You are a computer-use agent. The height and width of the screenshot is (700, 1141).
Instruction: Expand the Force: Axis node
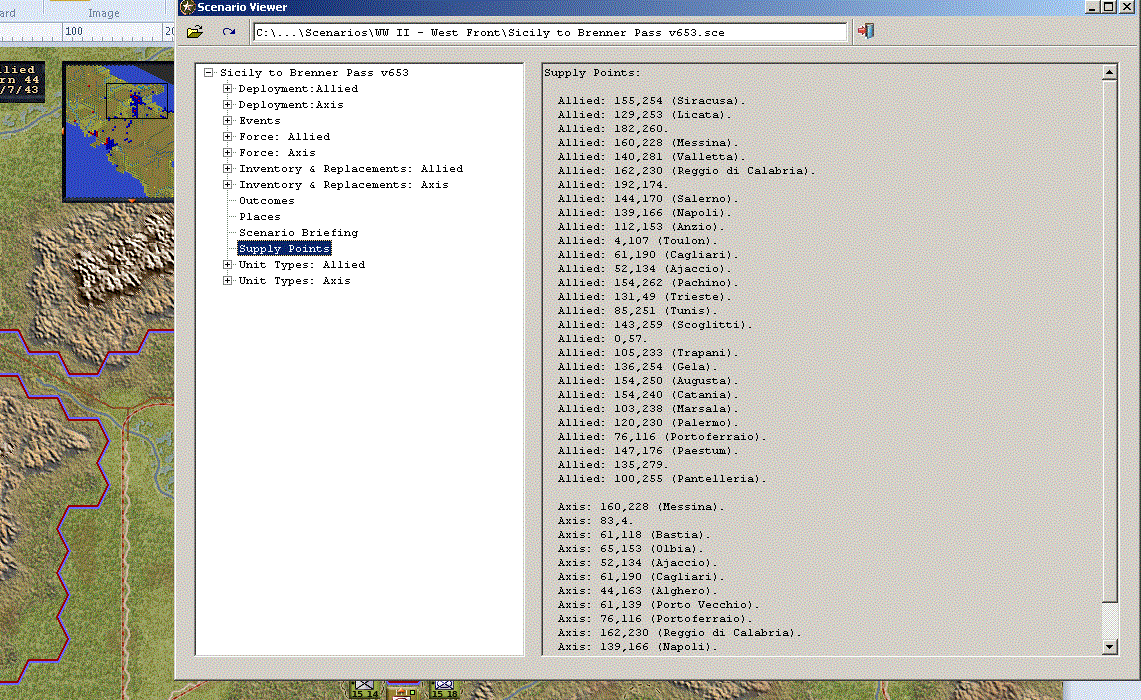coord(228,153)
